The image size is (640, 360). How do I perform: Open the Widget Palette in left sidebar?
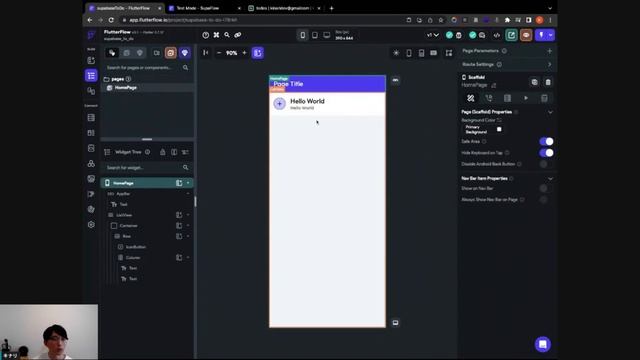pos(91,61)
